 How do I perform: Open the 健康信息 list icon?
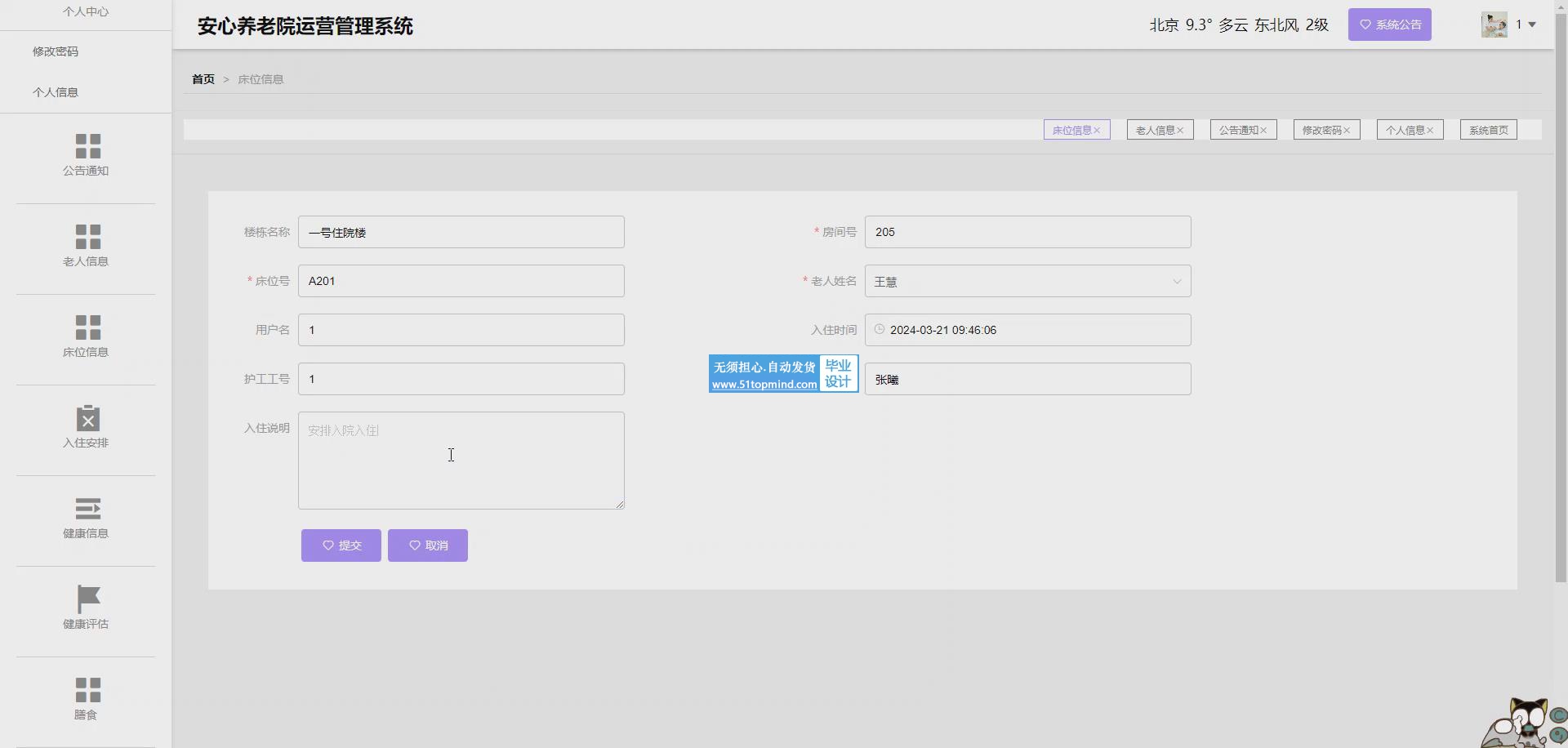[87, 509]
